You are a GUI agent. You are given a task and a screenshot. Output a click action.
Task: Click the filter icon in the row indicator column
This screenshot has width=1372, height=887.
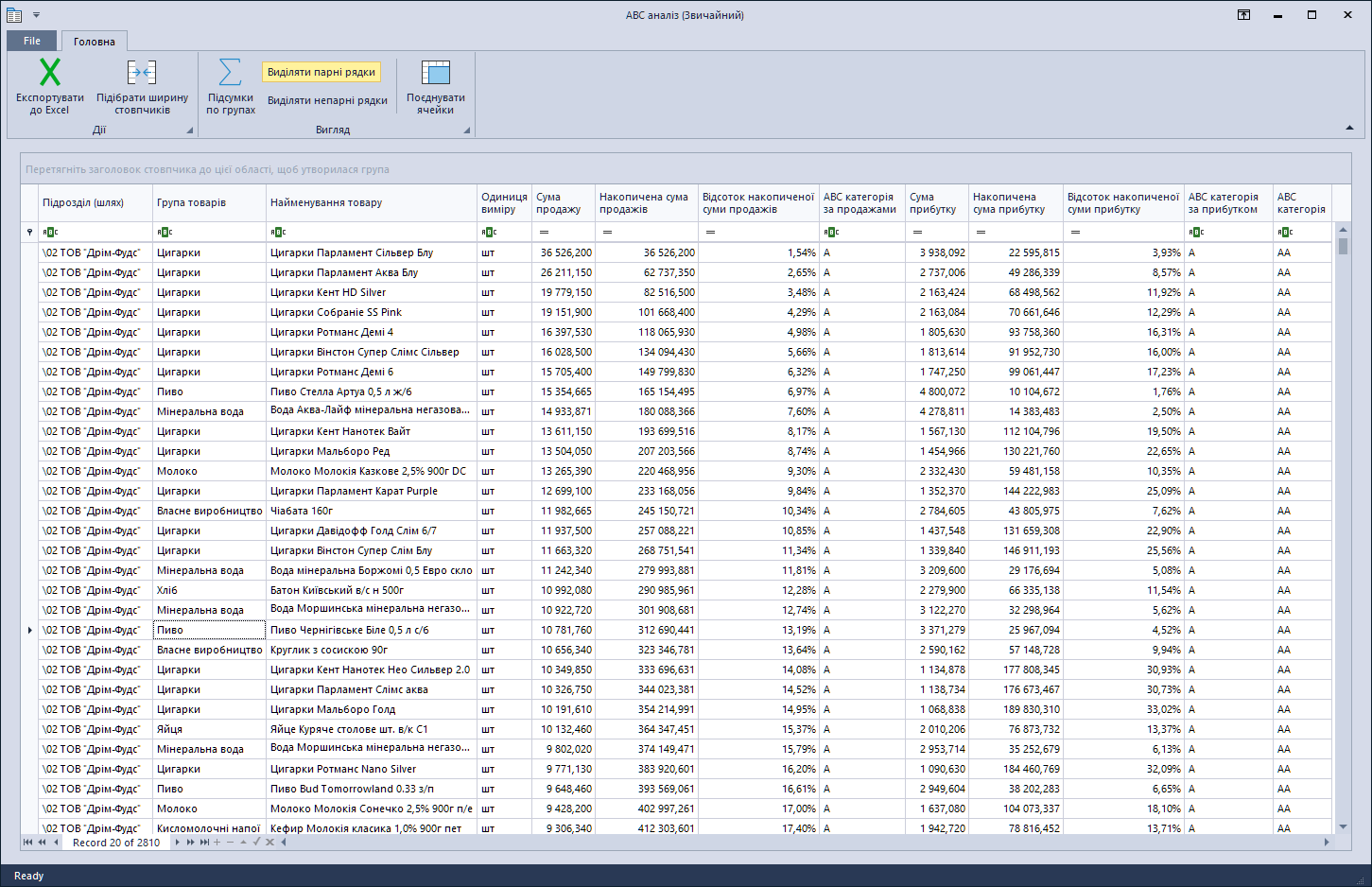29,232
